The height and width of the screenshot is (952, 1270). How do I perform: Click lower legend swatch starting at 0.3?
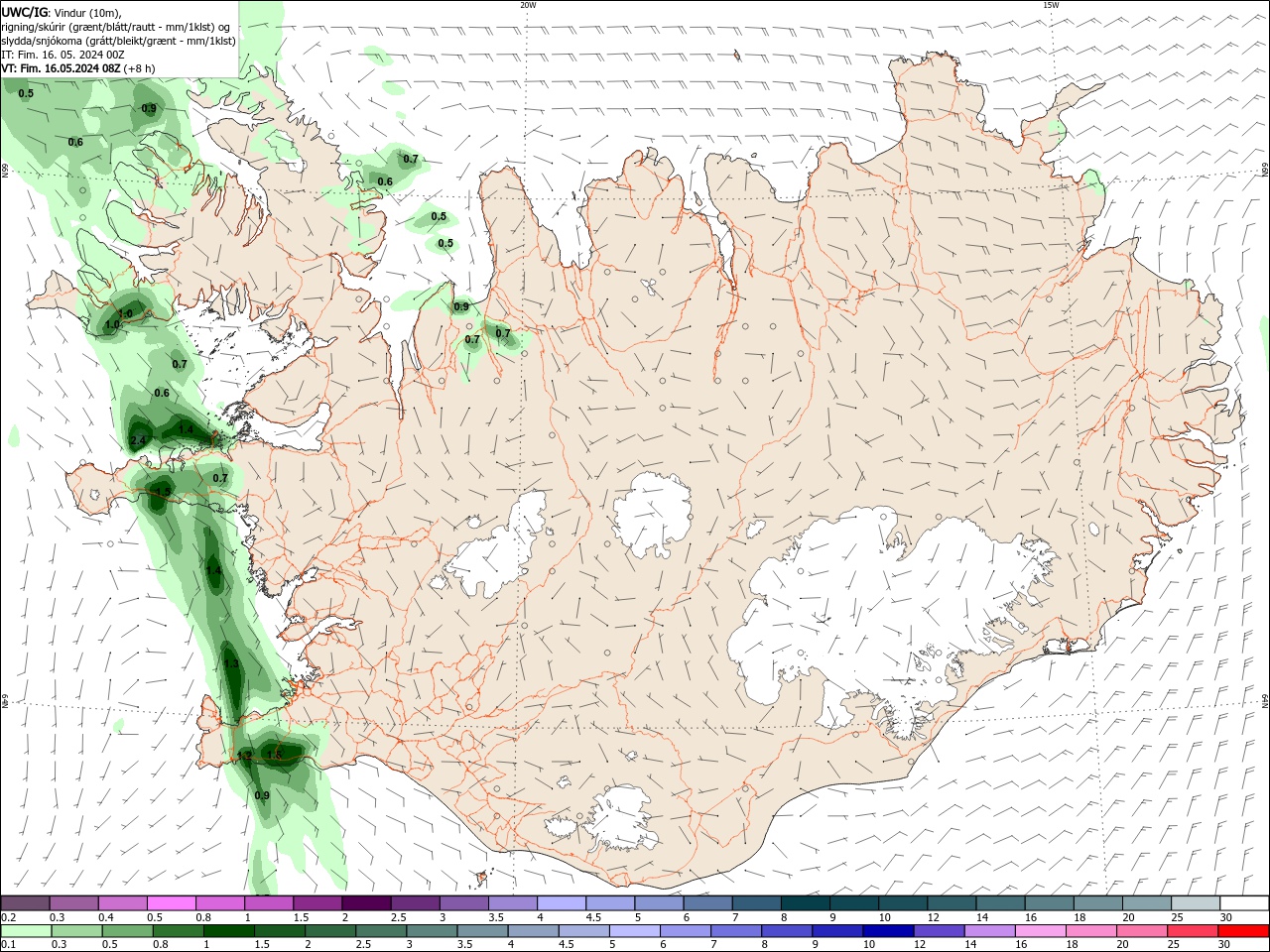76,931
